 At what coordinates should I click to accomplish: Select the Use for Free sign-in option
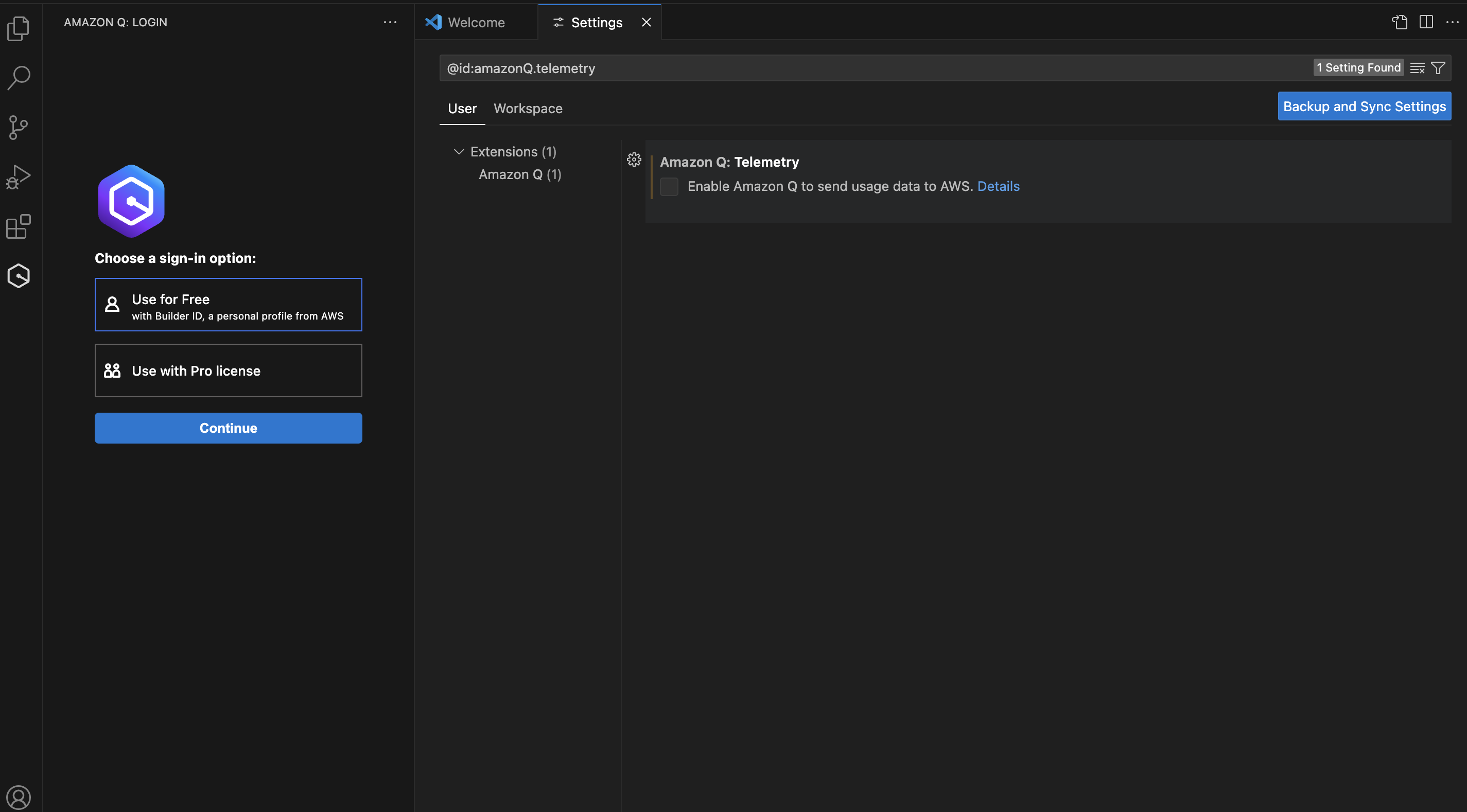point(229,305)
